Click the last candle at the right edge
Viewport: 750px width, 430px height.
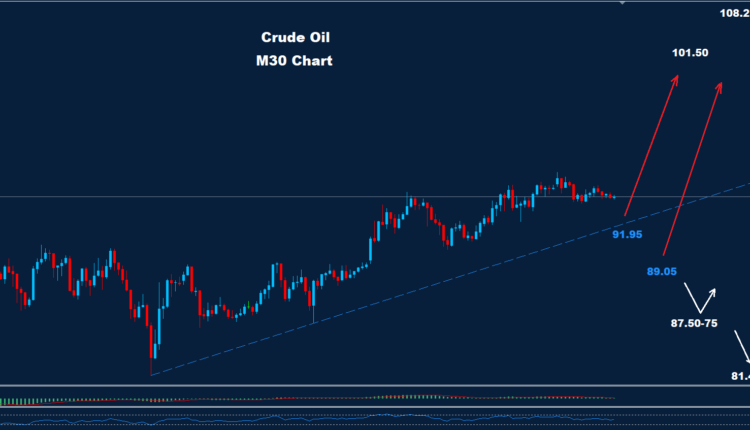[x=613, y=196]
